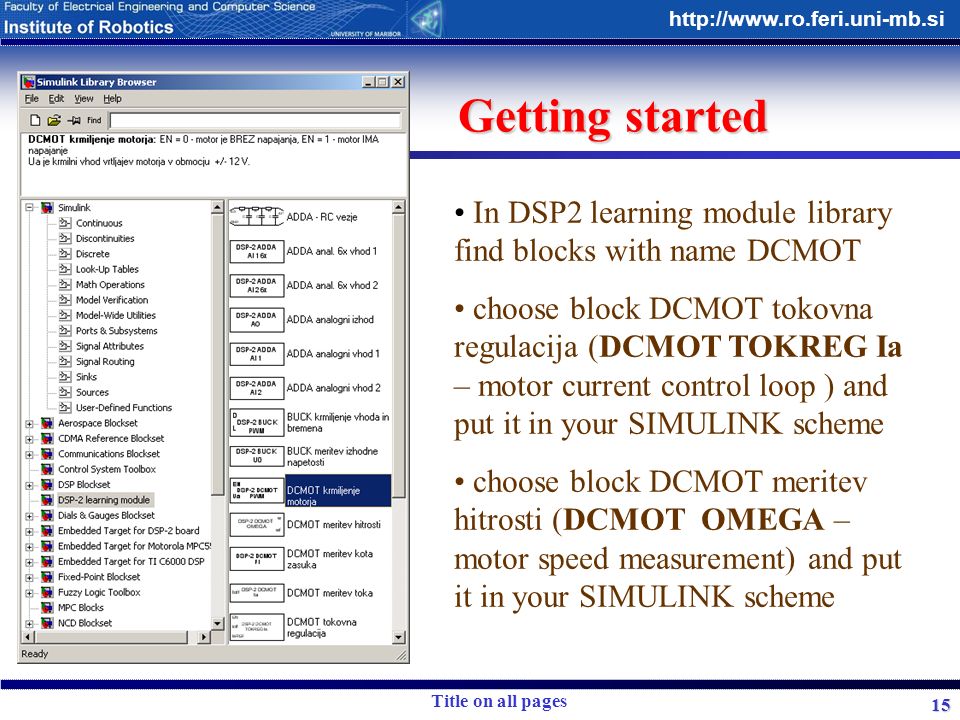This screenshot has width=960, height=720.
Task: Select the Sources library
Action: [x=92, y=392]
